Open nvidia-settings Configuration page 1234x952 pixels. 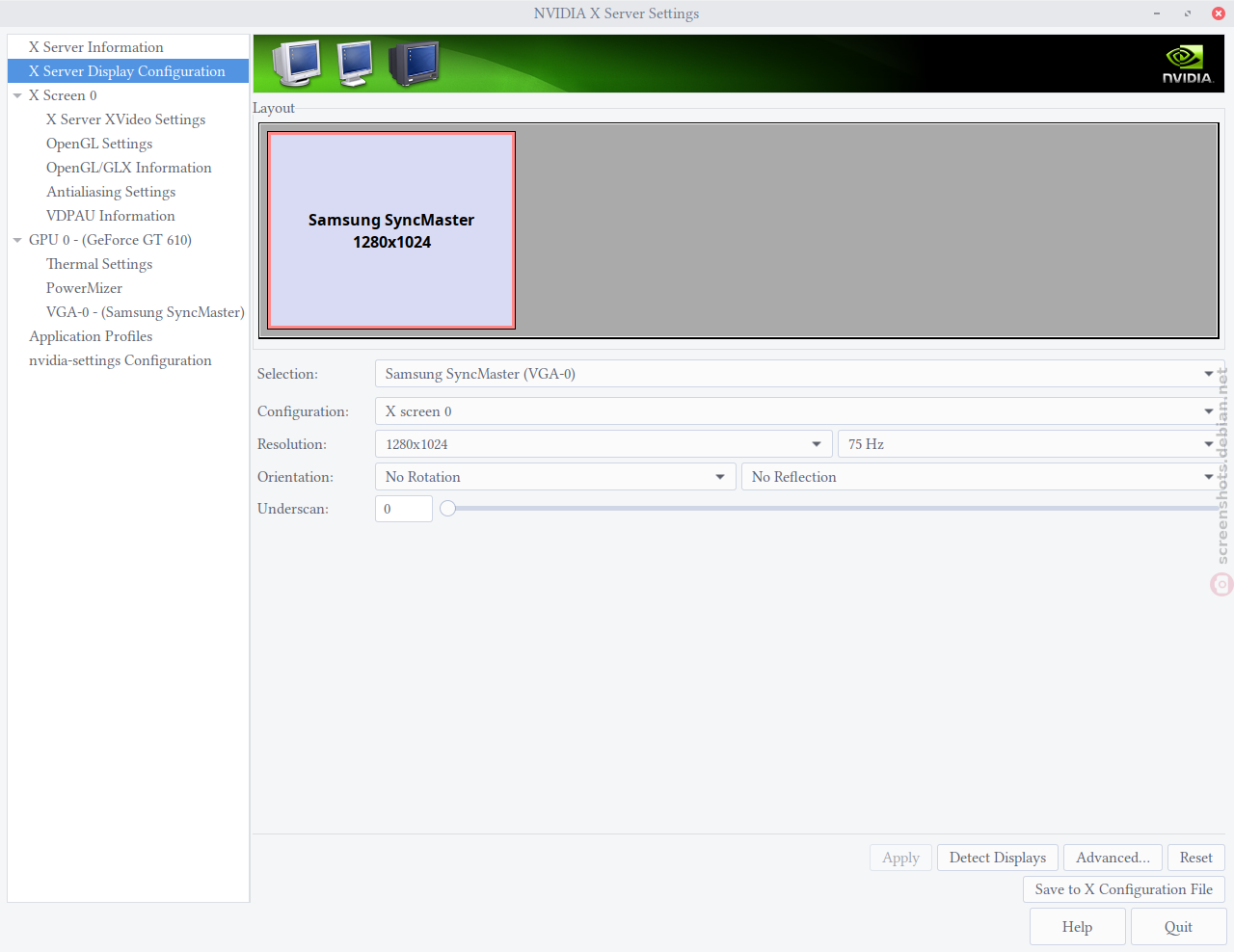(x=121, y=360)
